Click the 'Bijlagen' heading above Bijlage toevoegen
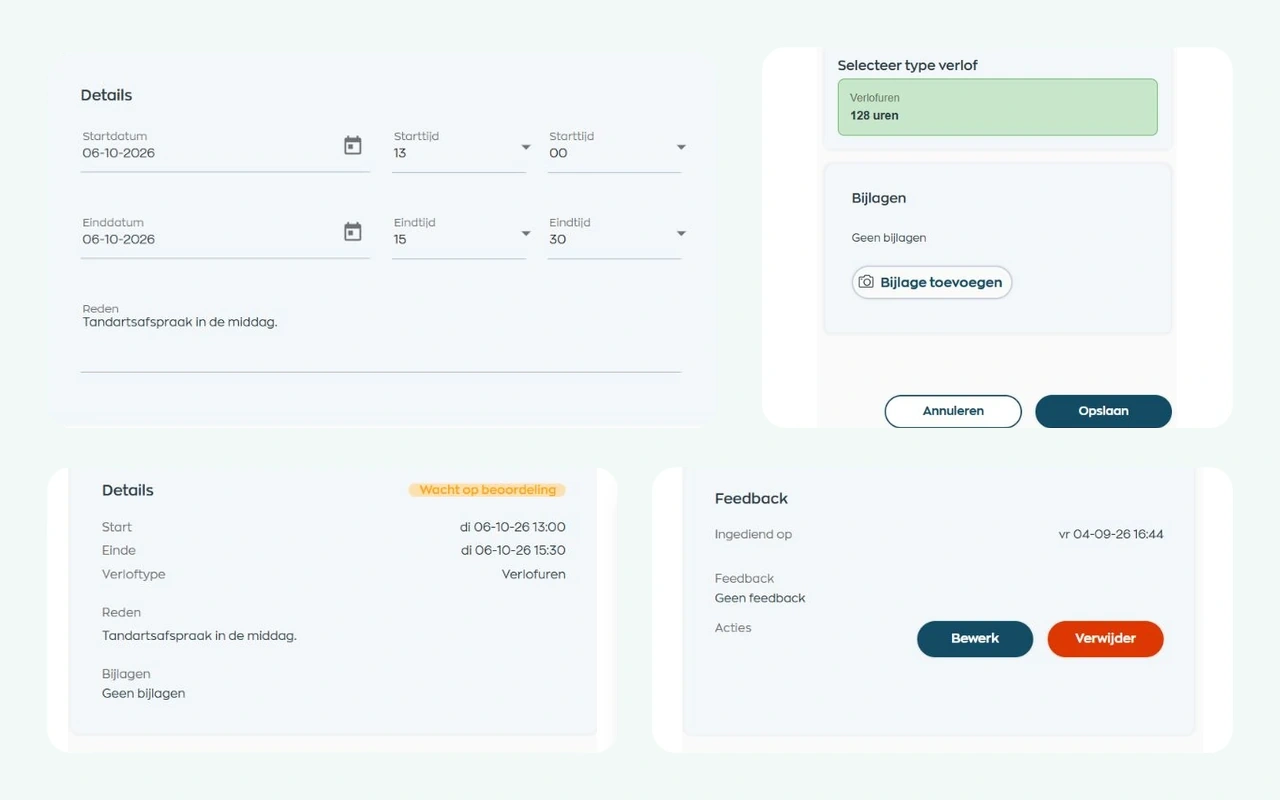Viewport: 1280px width, 800px height. [x=879, y=198]
